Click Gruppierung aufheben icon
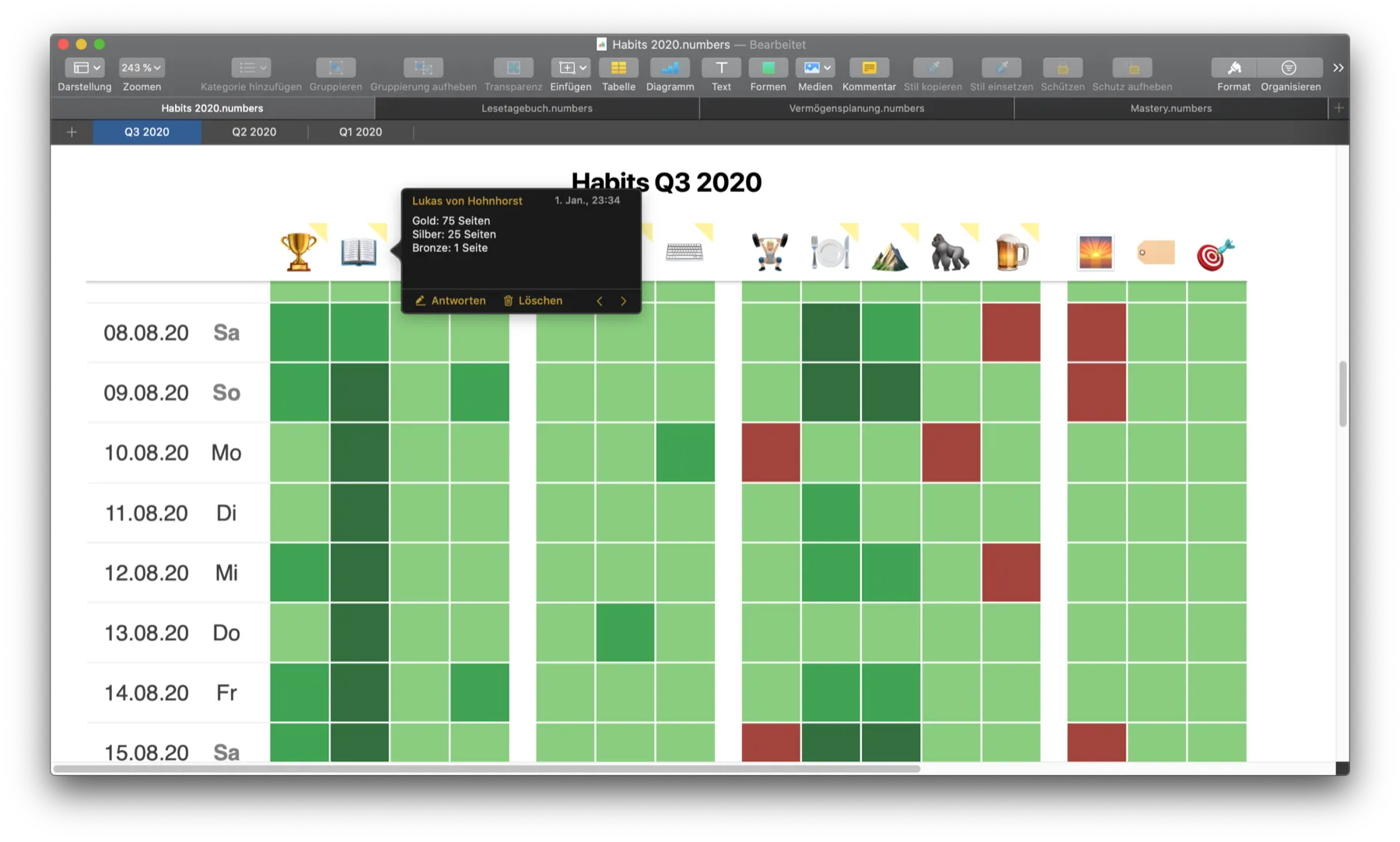This screenshot has height=842, width=1400. click(423, 68)
